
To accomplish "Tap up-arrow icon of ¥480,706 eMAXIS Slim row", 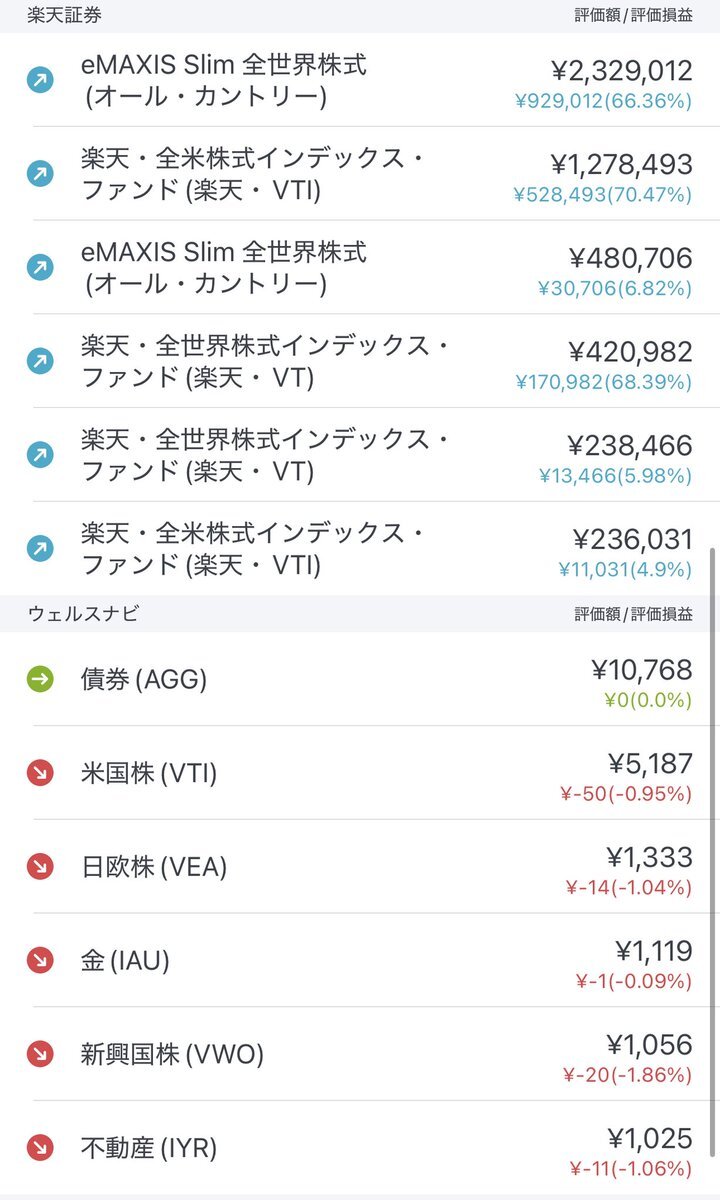I will tap(40, 267).
